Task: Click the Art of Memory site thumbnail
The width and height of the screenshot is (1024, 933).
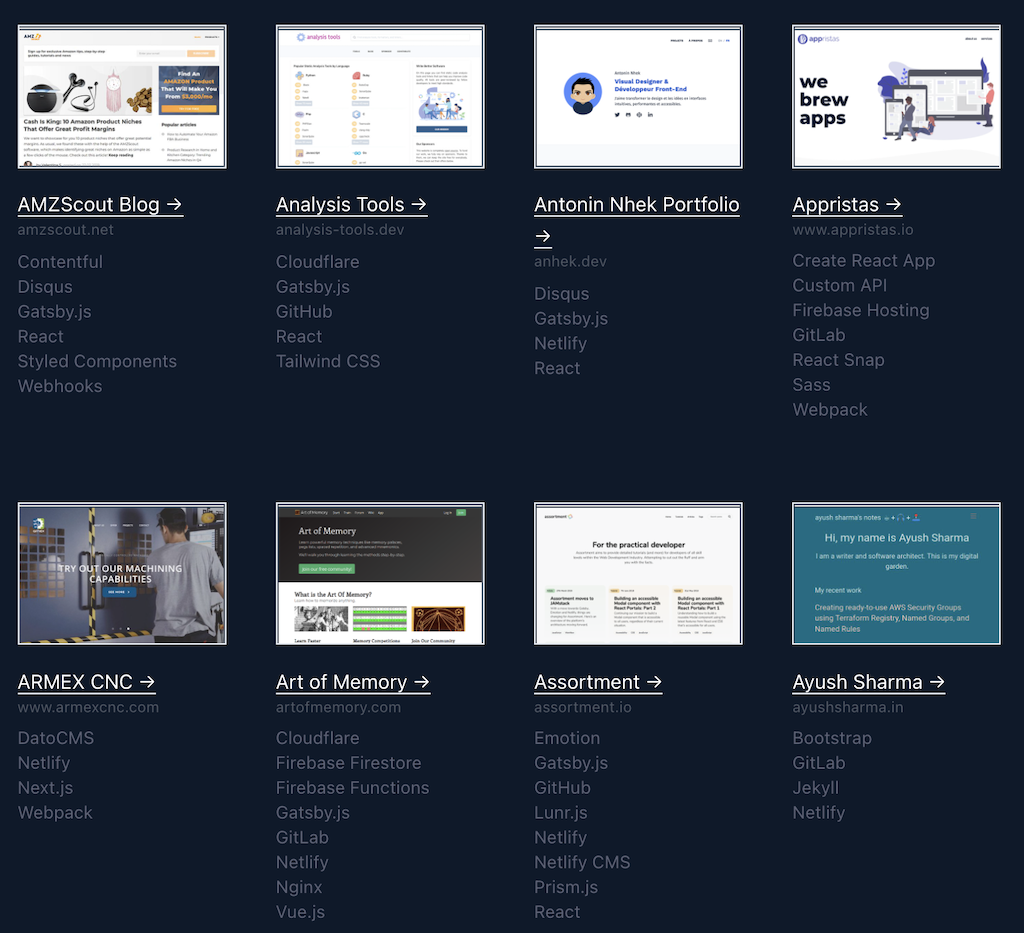Action: [x=379, y=573]
